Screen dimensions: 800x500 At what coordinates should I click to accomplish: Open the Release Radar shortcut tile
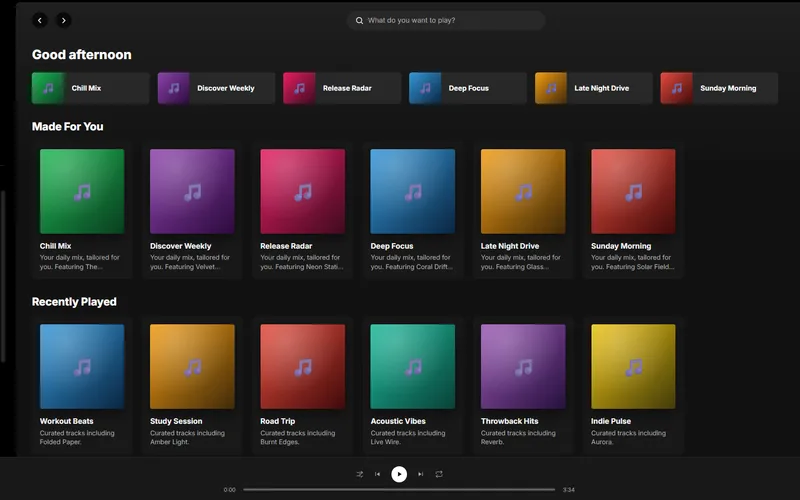click(x=342, y=88)
